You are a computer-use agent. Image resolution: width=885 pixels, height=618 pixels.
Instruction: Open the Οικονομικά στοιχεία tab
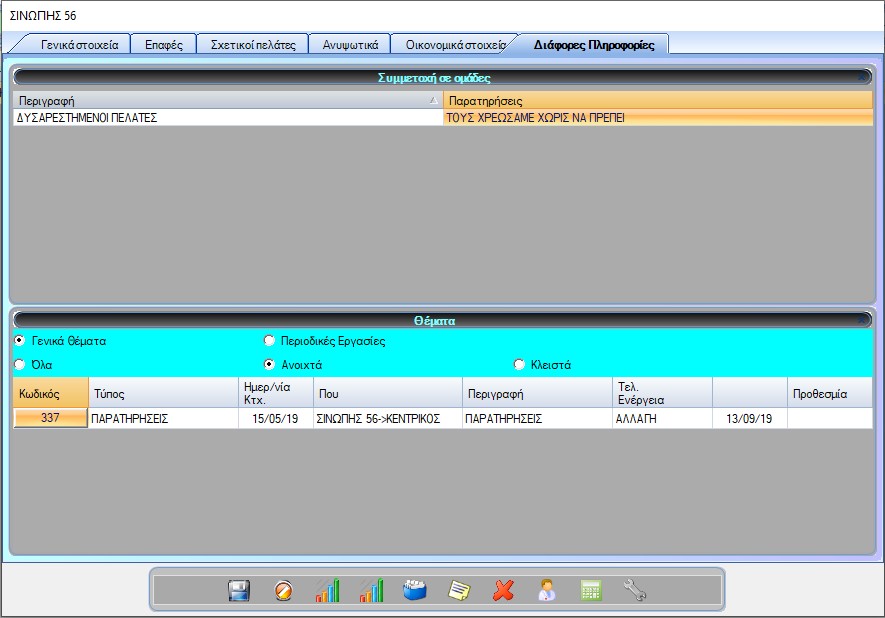[455, 45]
